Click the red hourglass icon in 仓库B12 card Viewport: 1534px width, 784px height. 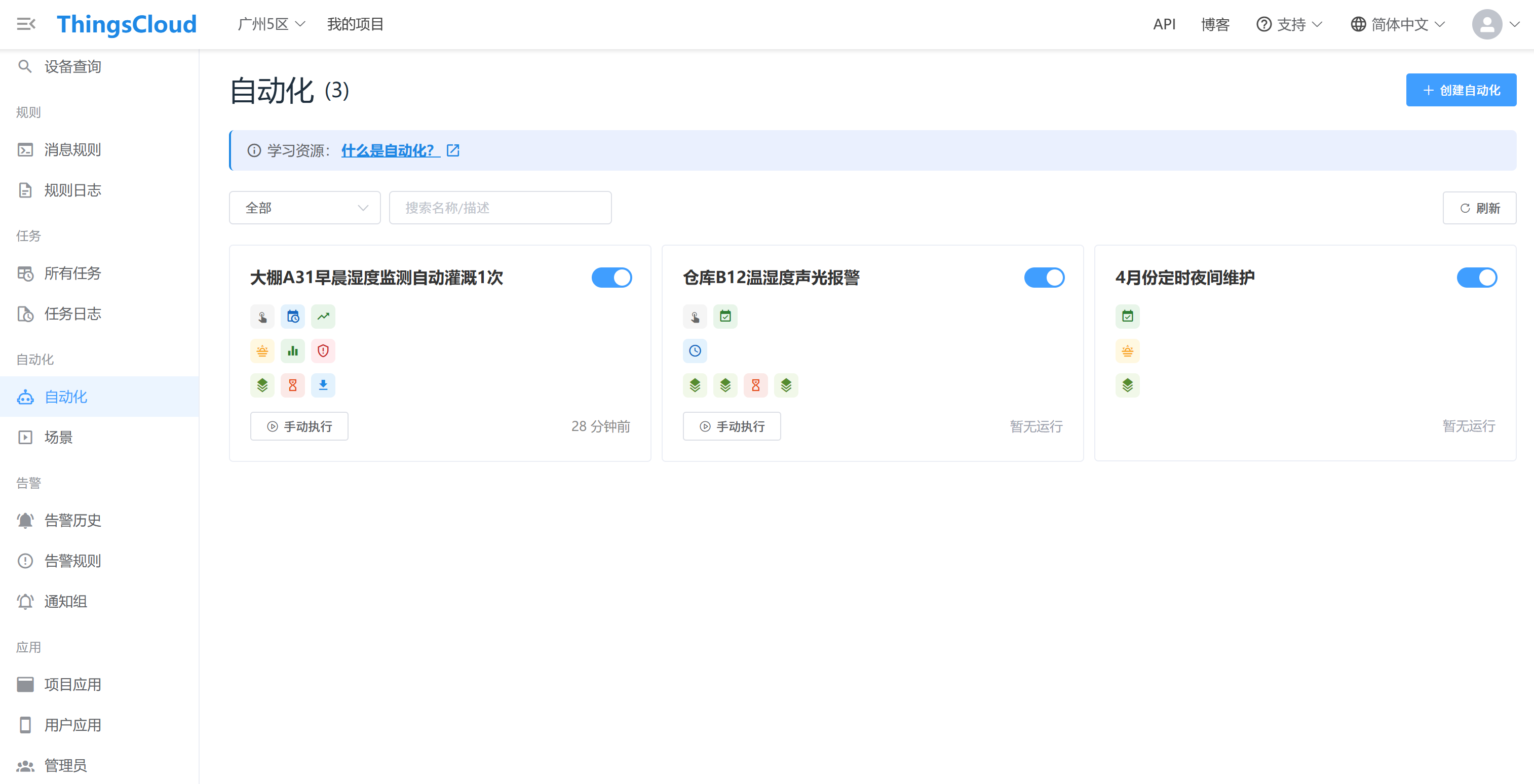coord(755,385)
